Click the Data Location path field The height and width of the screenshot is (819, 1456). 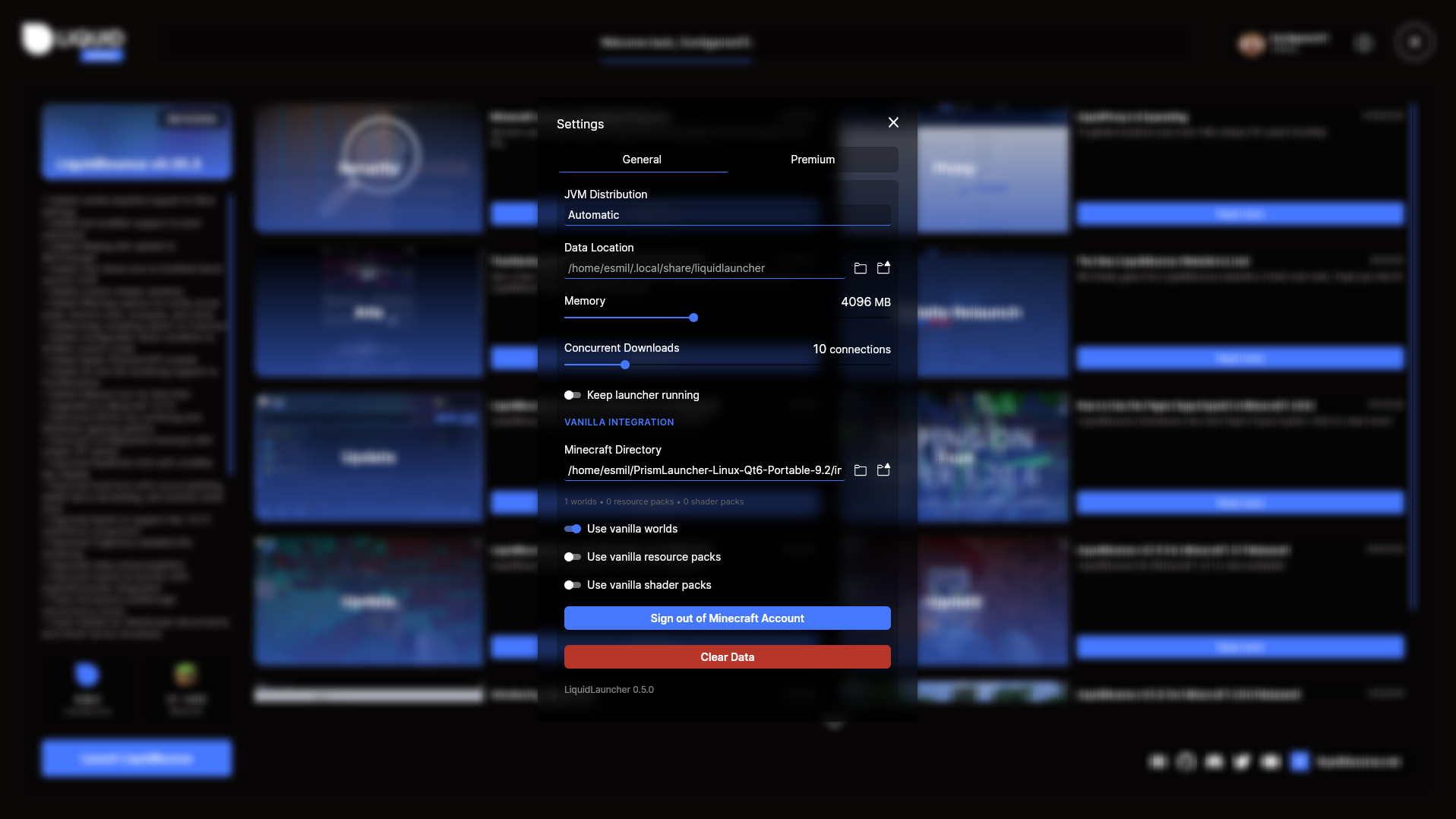pos(705,268)
